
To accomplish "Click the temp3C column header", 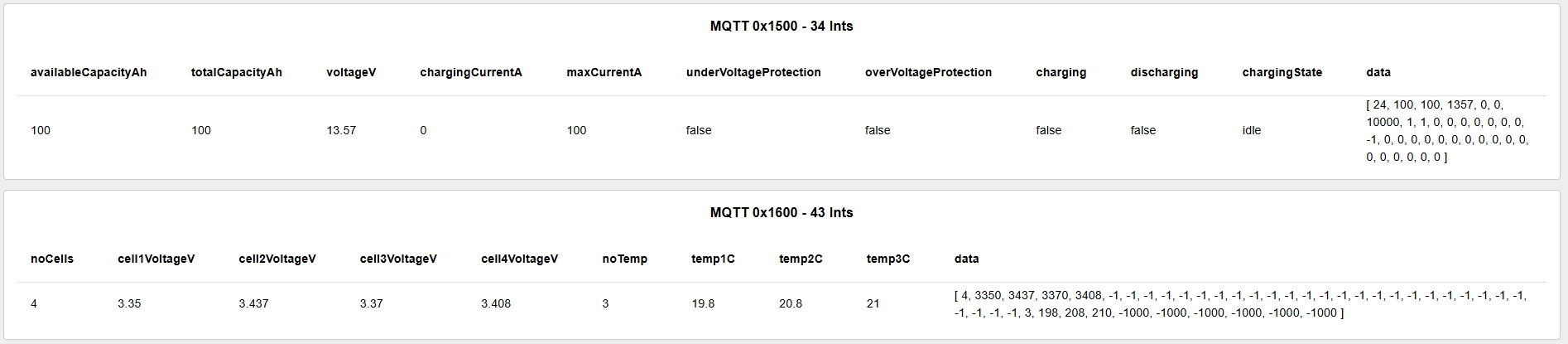I will click(x=887, y=259).
